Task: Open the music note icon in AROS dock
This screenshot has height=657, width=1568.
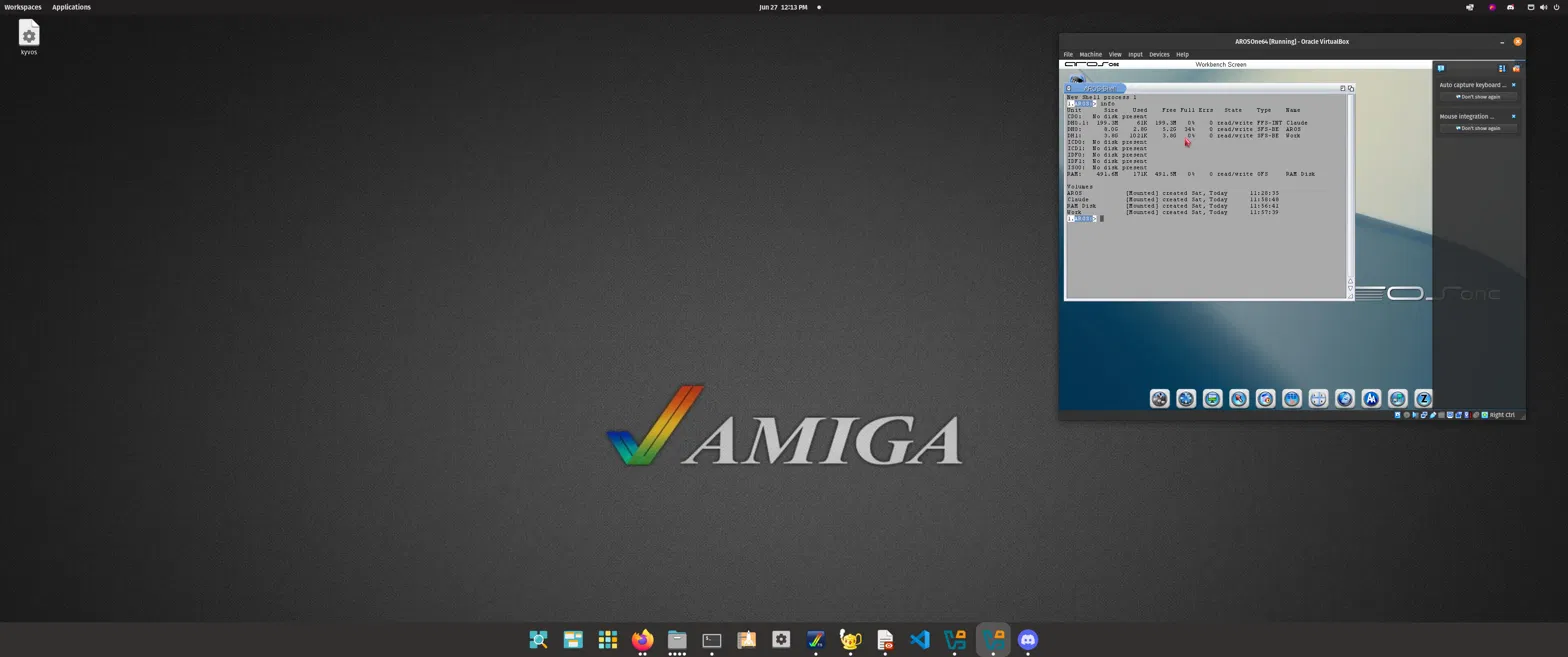Action: click(x=1398, y=399)
